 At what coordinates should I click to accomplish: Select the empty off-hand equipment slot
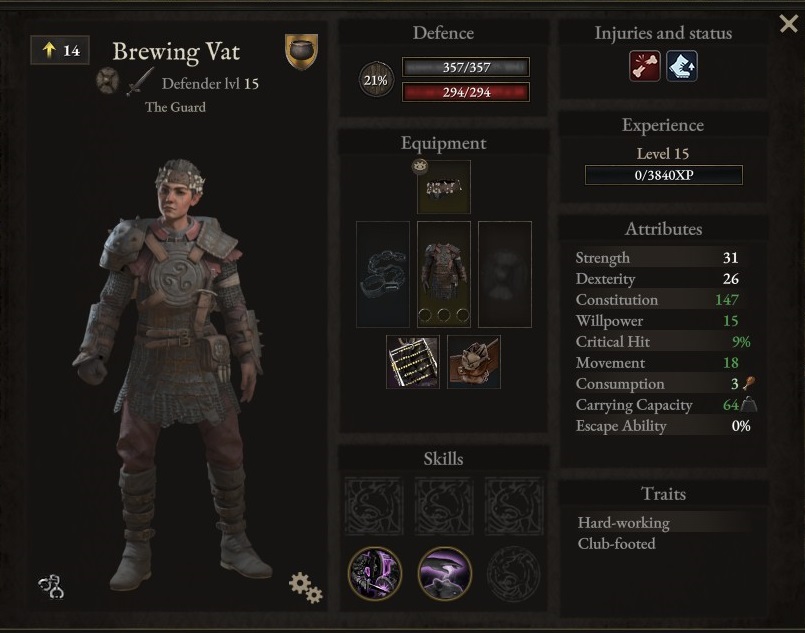tap(505, 274)
